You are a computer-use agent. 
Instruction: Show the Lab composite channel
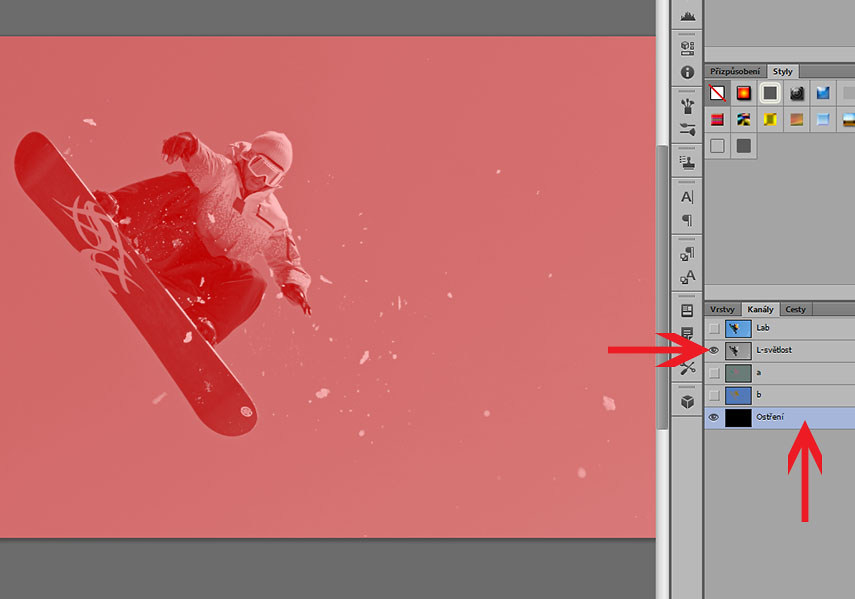pos(714,329)
